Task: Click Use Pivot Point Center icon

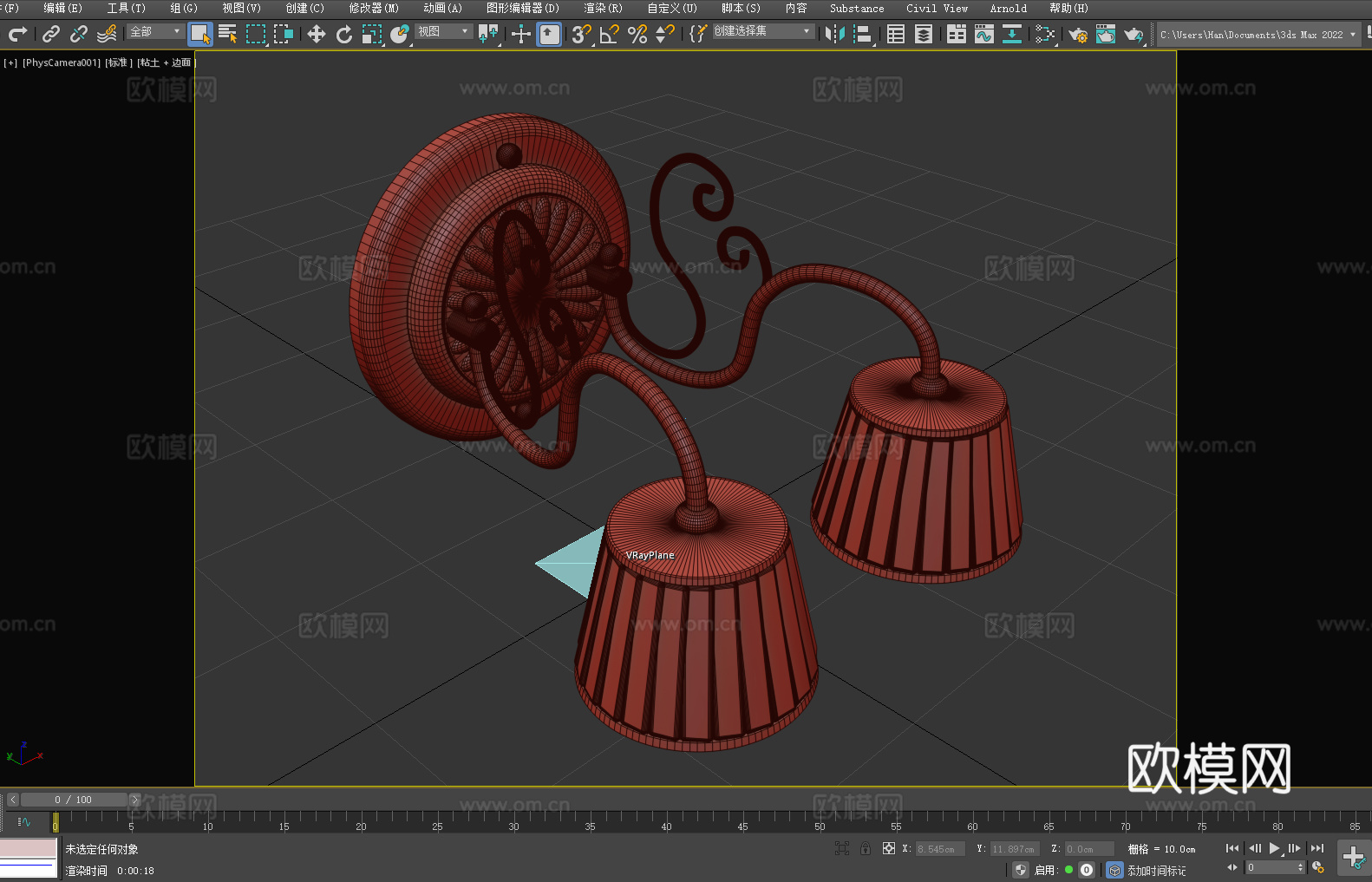Action: coord(488,34)
